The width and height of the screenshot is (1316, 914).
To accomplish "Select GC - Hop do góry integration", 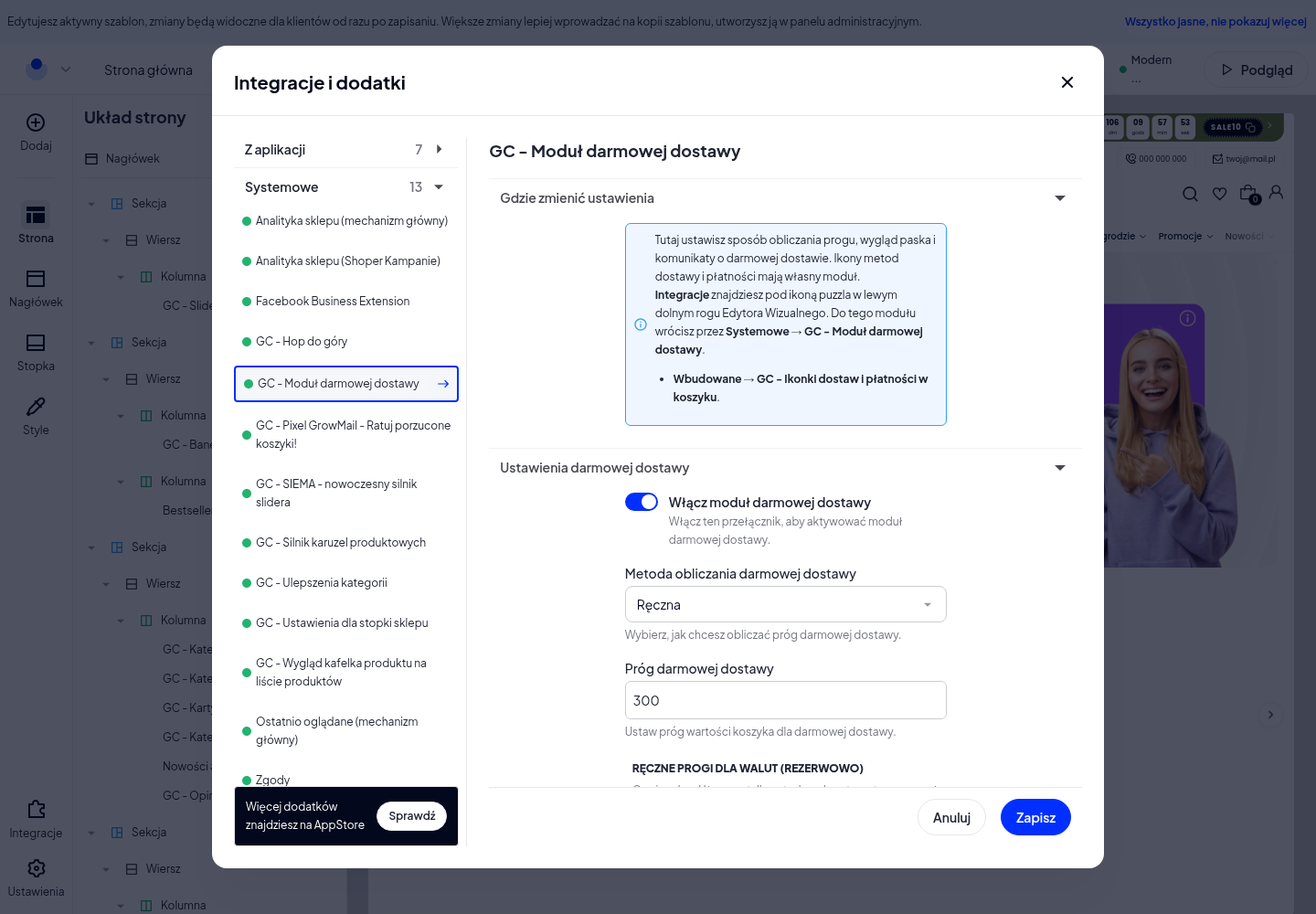I will coord(345,342).
